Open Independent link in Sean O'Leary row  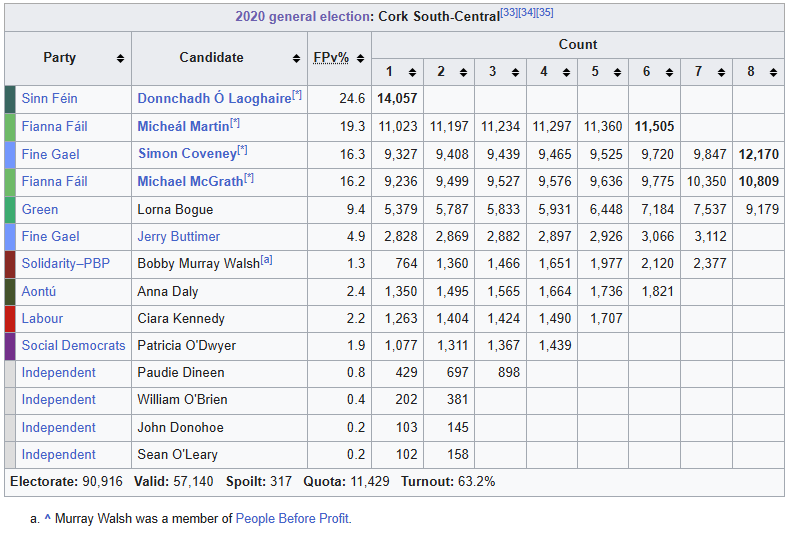(58, 455)
